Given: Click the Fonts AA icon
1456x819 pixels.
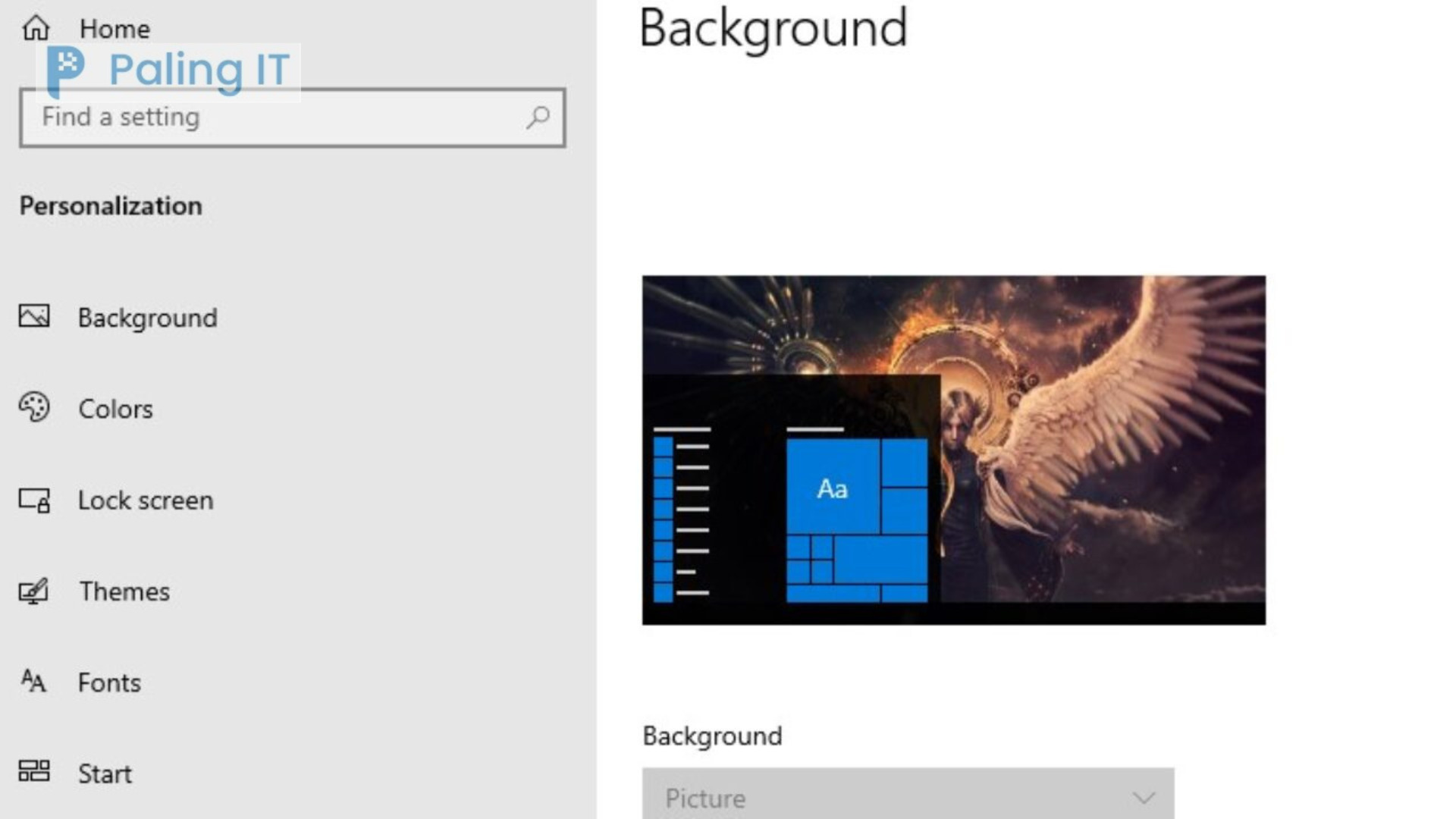Looking at the screenshot, I should (x=33, y=681).
